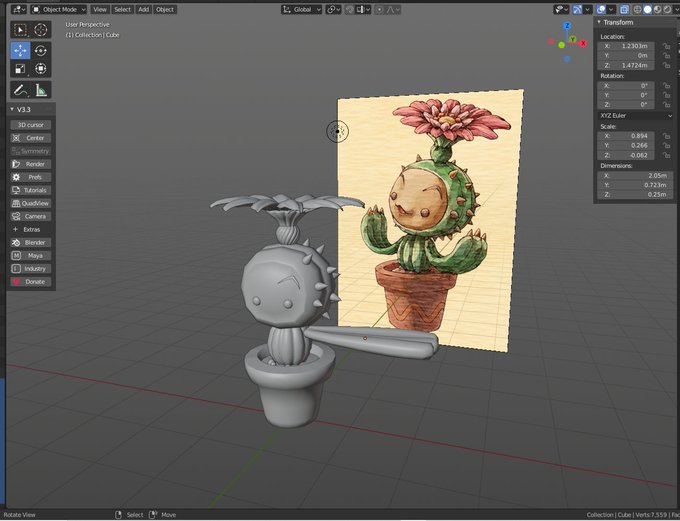Open the editor type dropdown
The width and height of the screenshot is (680, 521).
19,9
